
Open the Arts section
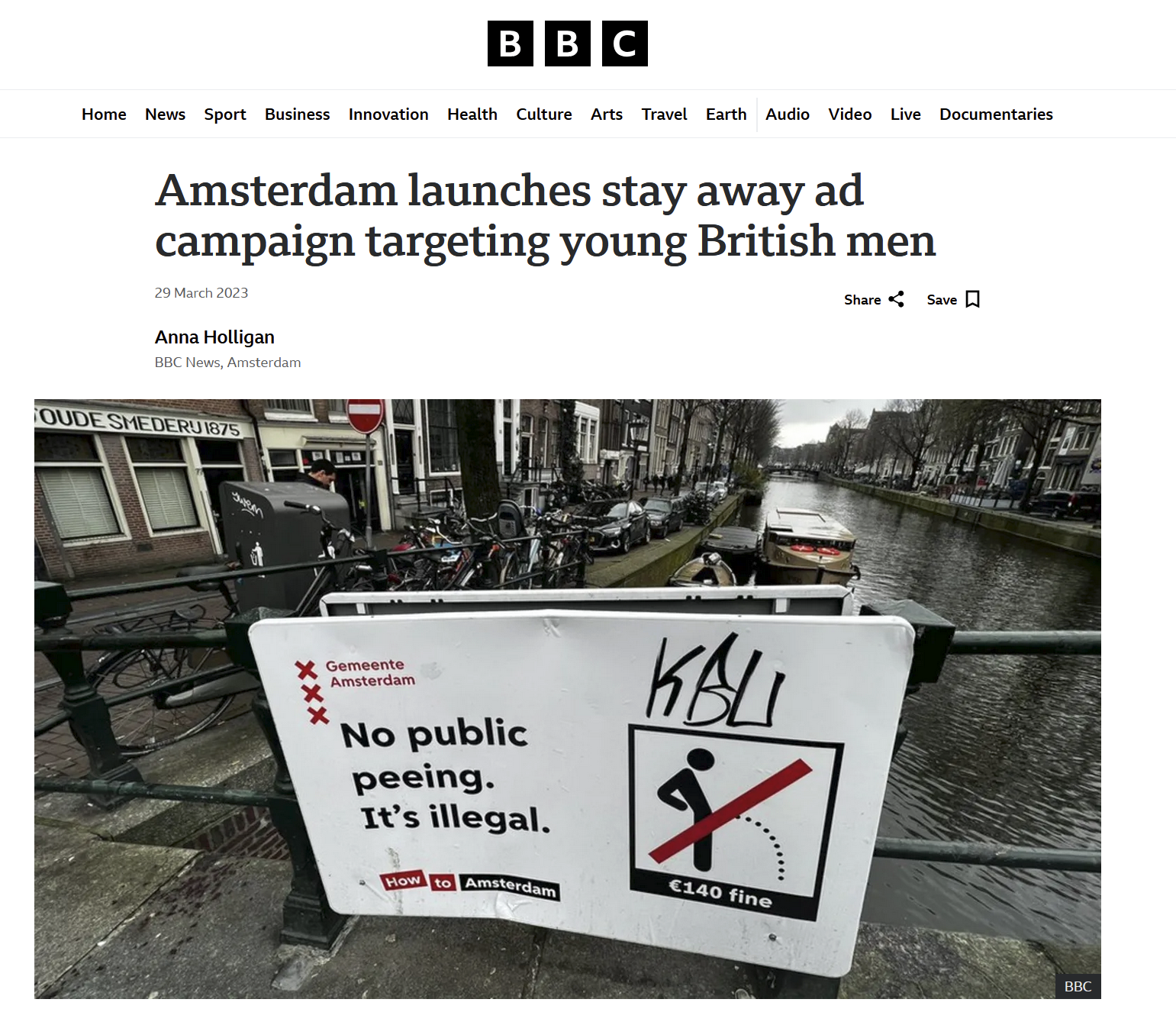tap(607, 114)
